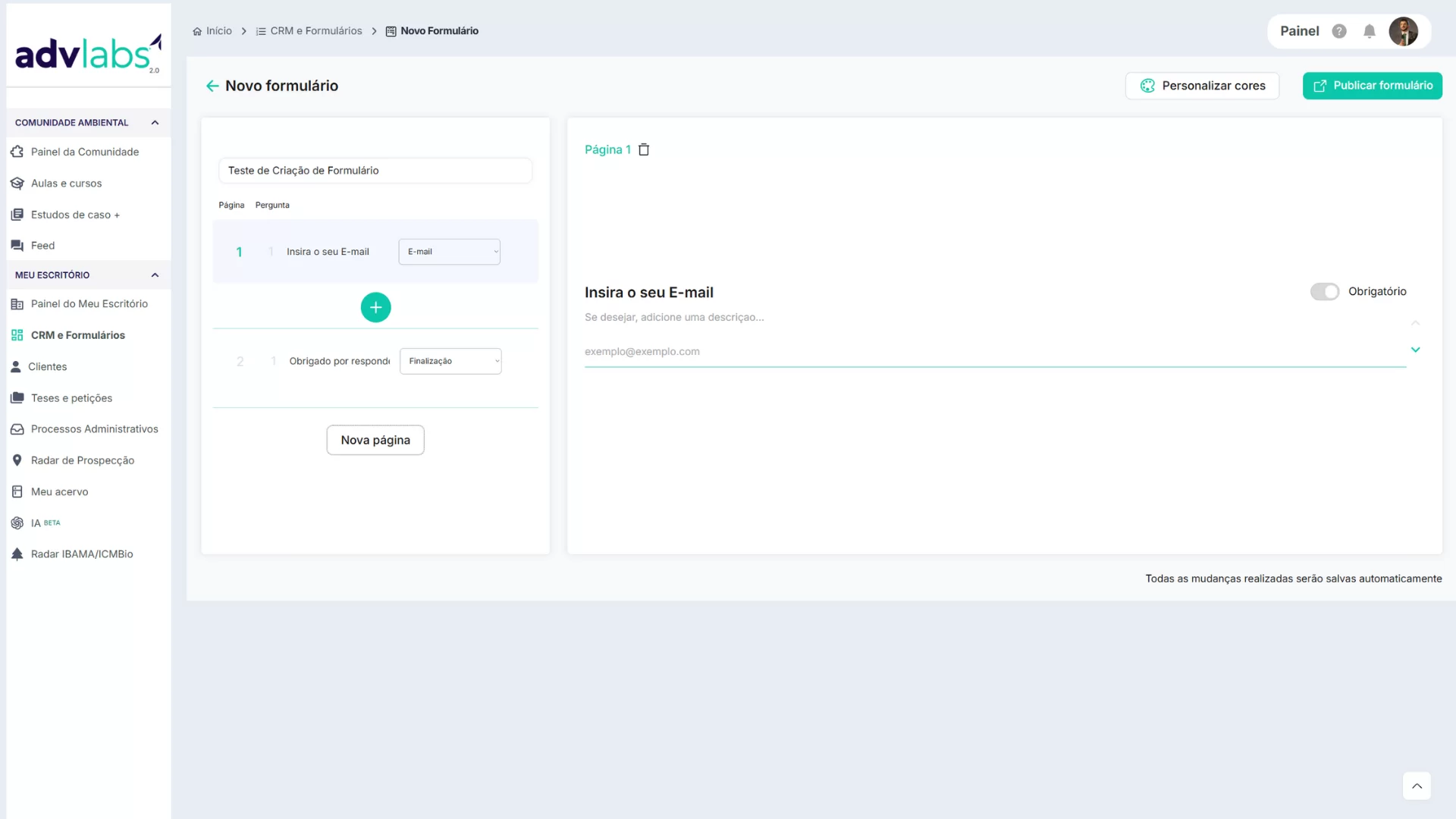Open the Finalização type dropdown
This screenshot has height=819, width=1456.
(450, 361)
